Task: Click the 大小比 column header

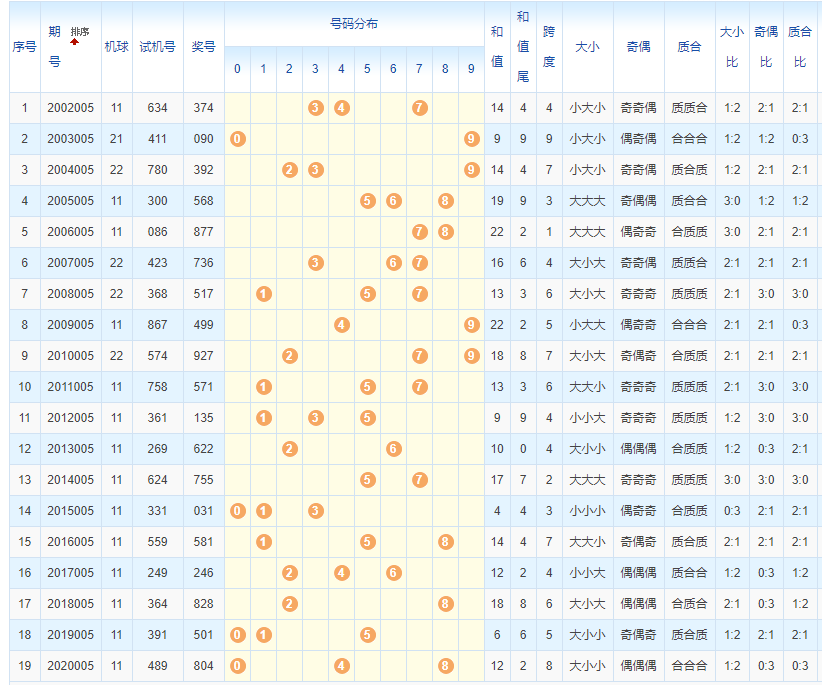Action: point(732,47)
